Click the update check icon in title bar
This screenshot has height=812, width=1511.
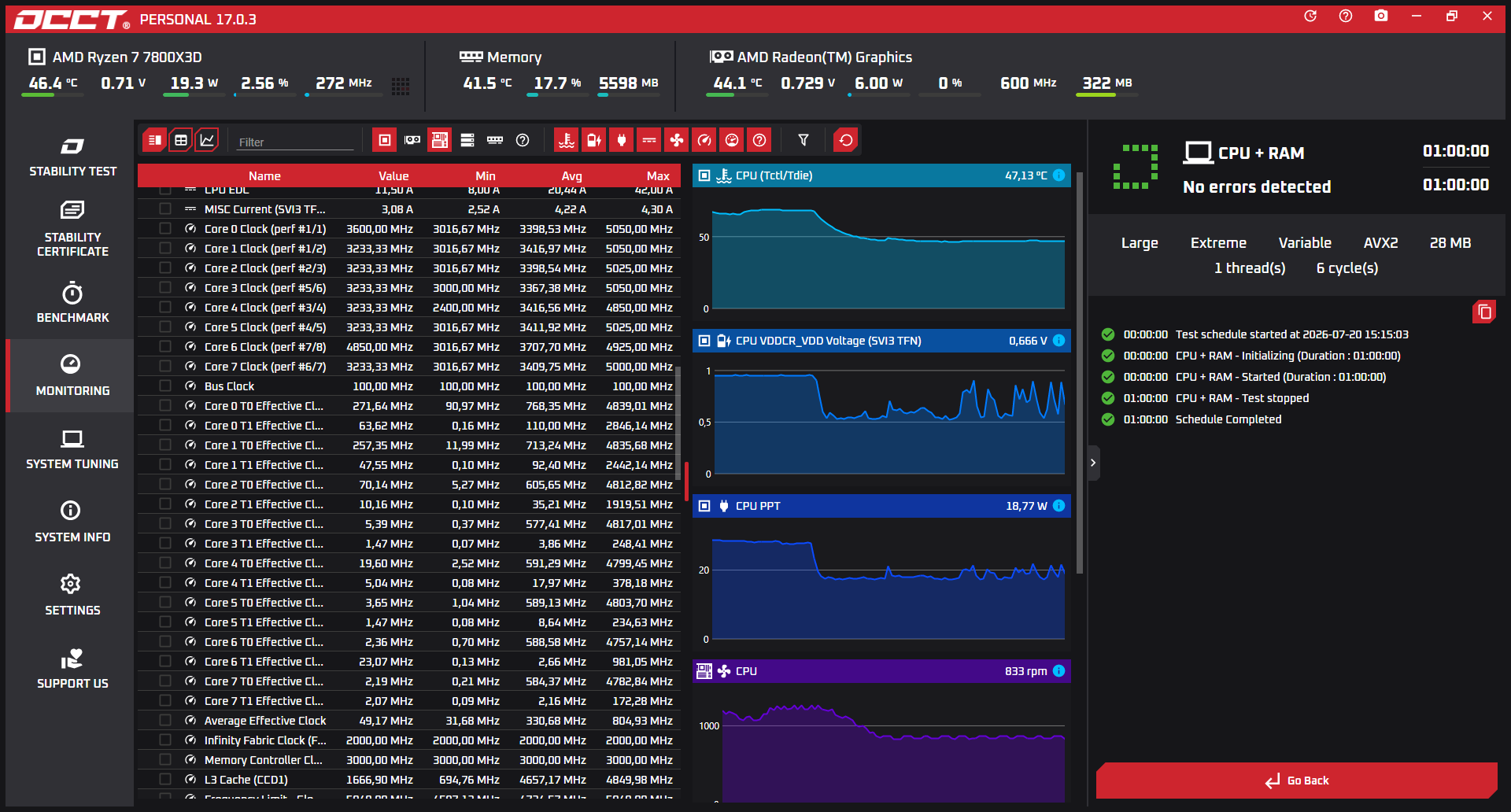pyautogui.click(x=1310, y=16)
